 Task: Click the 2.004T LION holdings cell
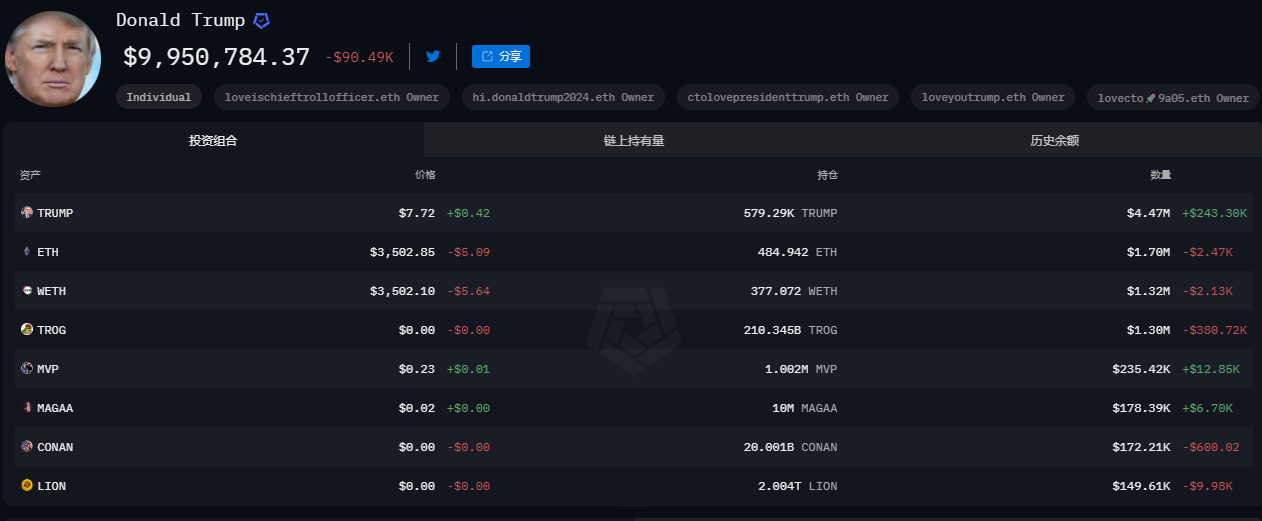(x=797, y=486)
